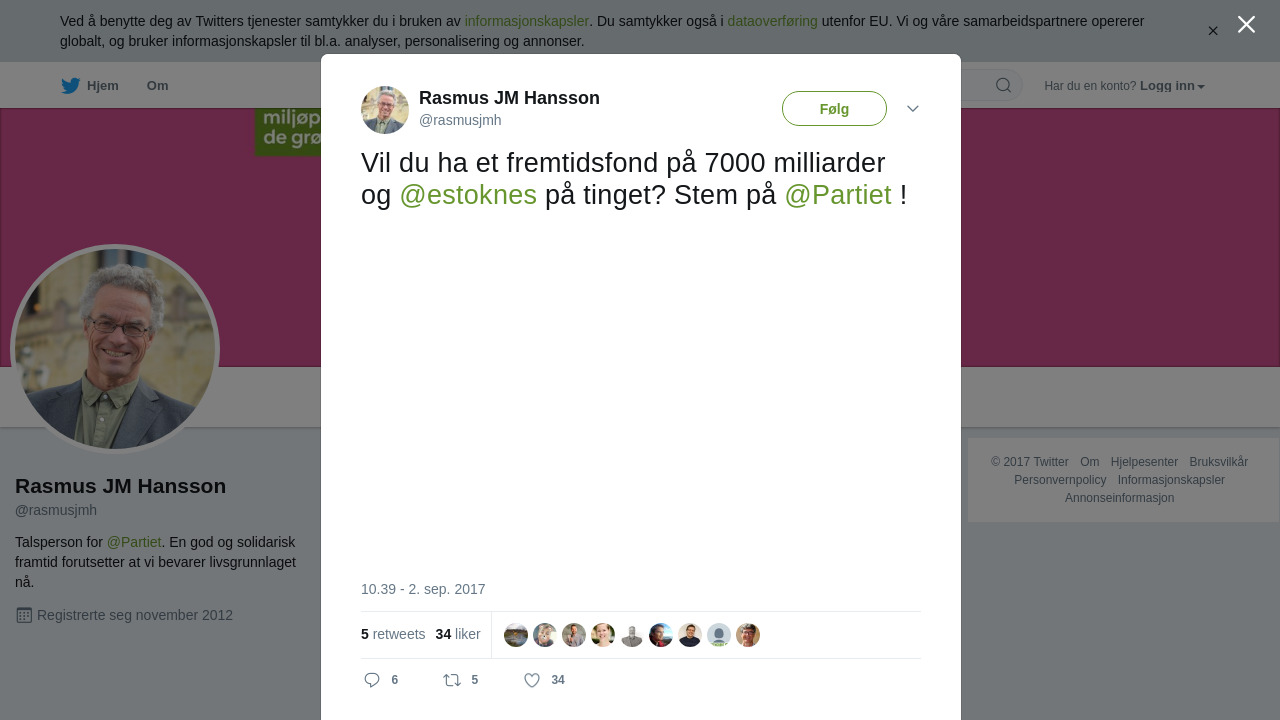
Task: Click the search magnifier icon
Action: click(x=1003, y=85)
